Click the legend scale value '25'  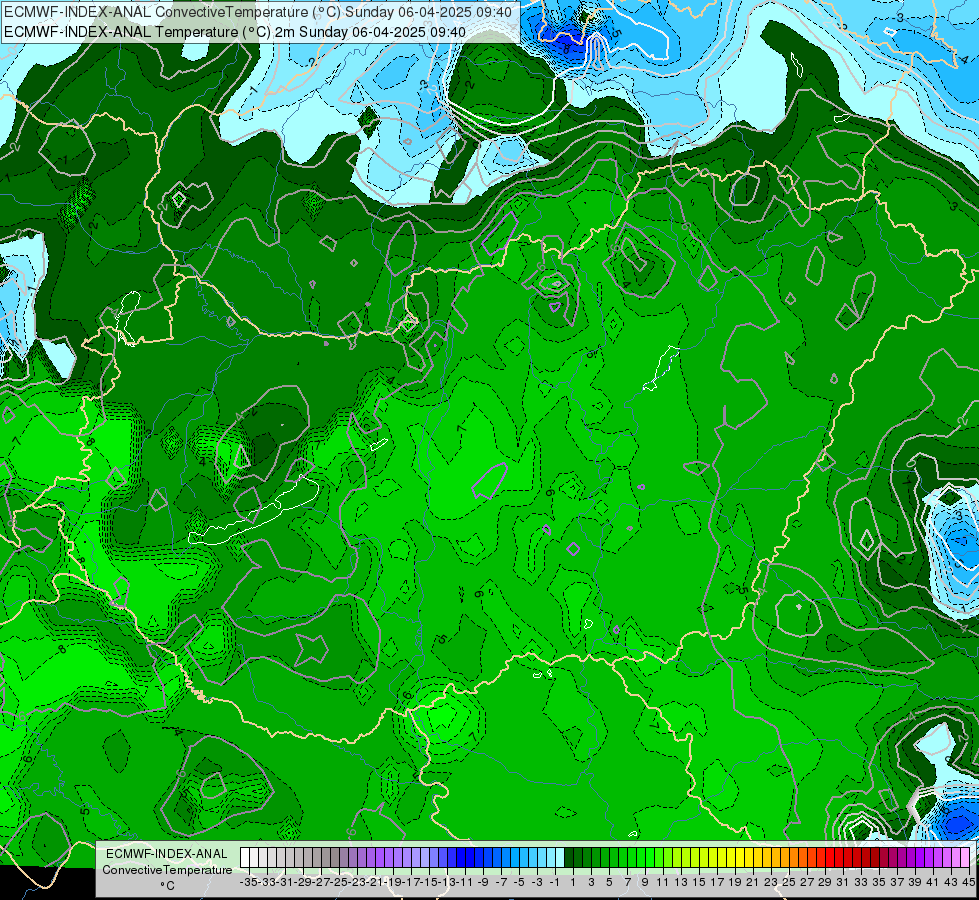point(789,883)
